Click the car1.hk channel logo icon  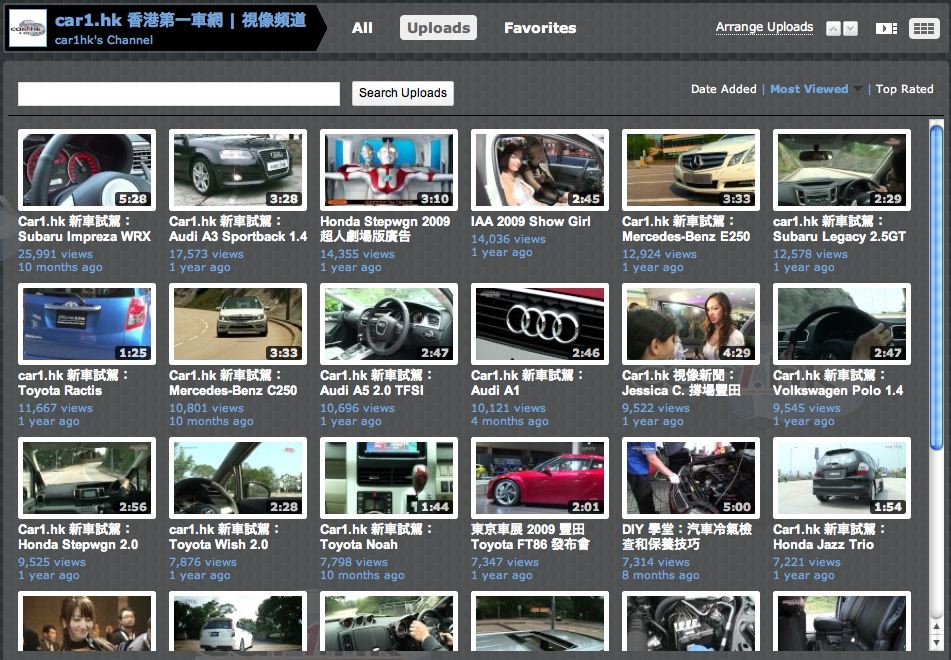click(28, 28)
